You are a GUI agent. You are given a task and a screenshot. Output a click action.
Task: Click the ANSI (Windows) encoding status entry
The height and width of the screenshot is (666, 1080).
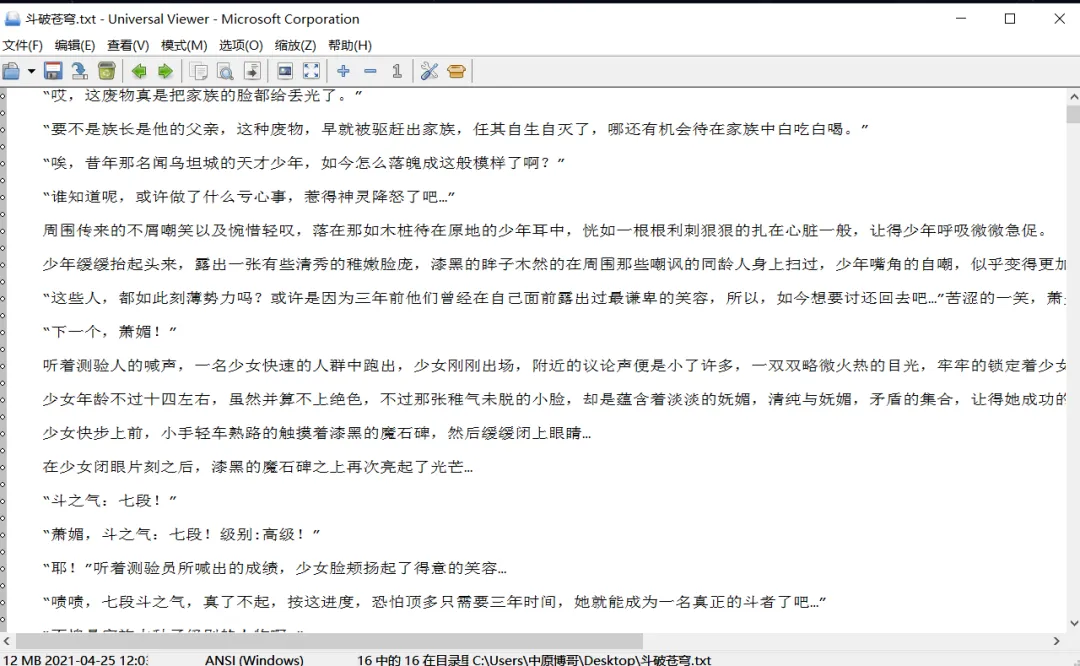254,660
